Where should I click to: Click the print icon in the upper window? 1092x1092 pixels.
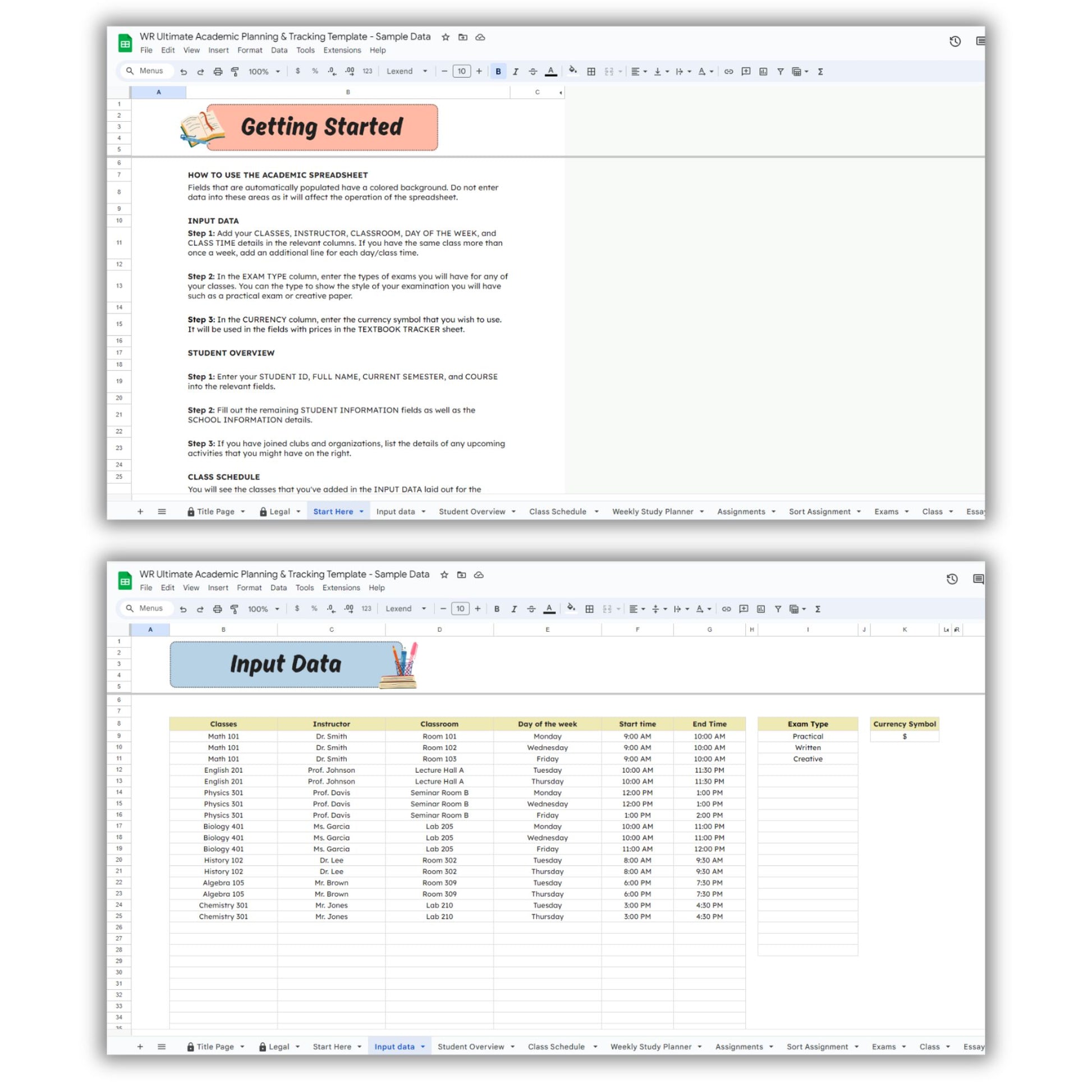click(x=218, y=72)
